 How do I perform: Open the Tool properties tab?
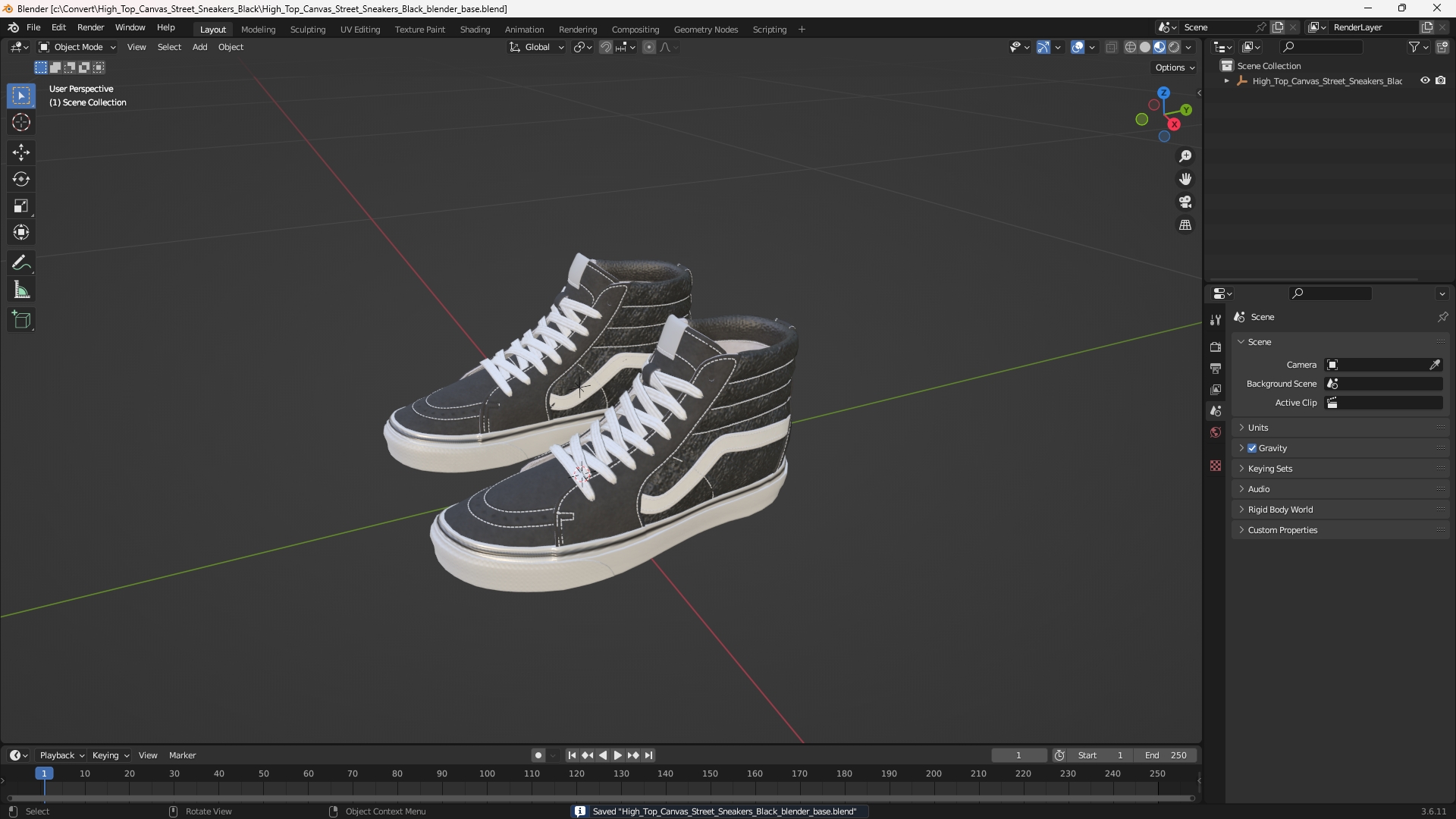click(x=1216, y=320)
